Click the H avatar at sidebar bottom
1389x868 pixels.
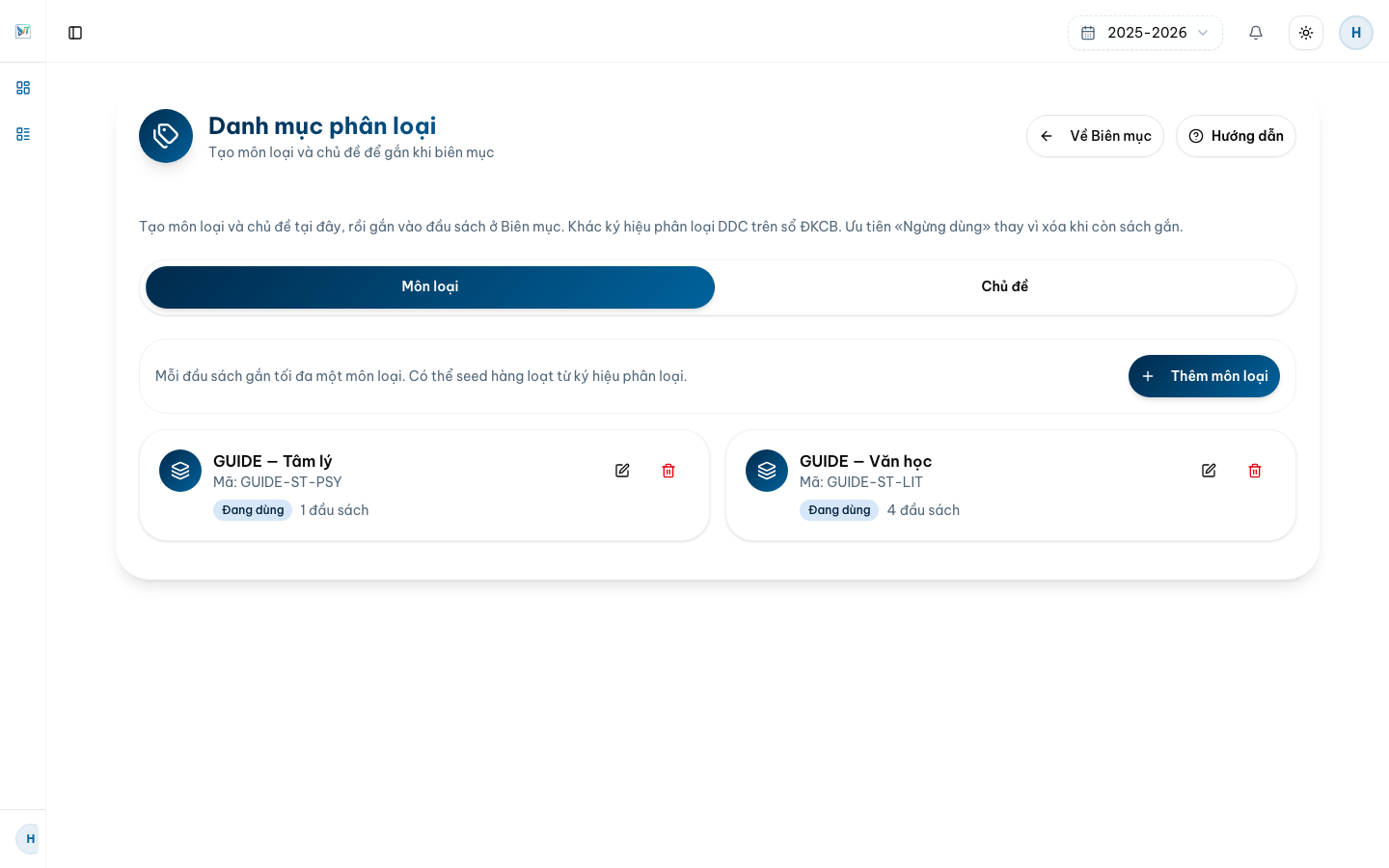pyautogui.click(x=29, y=839)
